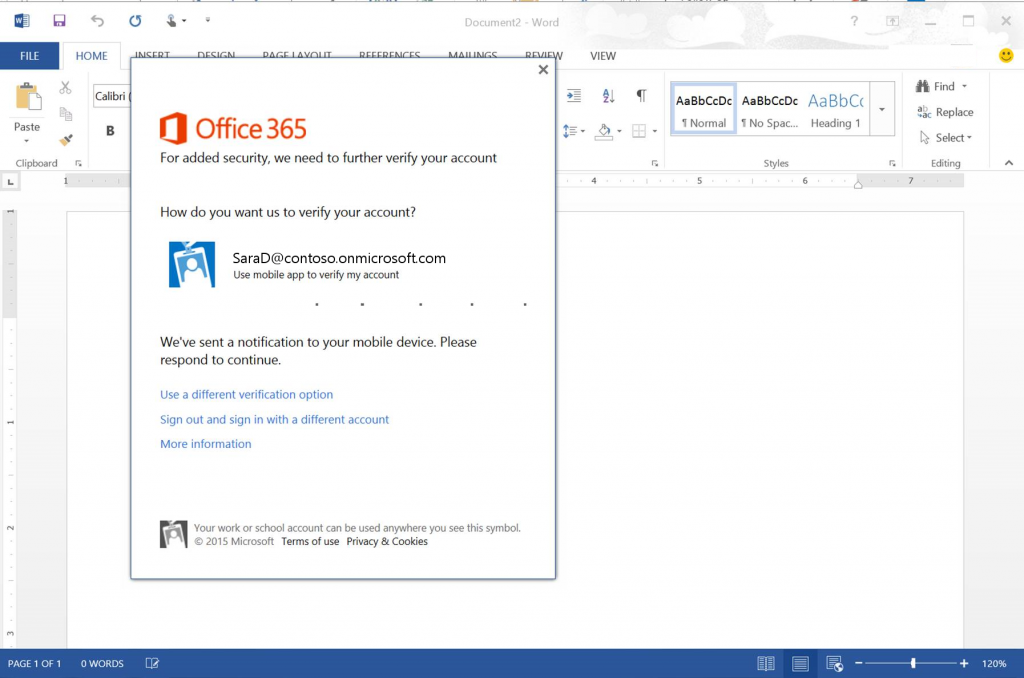Click the 0 WORDS counter in status bar
This screenshot has width=1024, height=678.
coord(101,663)
